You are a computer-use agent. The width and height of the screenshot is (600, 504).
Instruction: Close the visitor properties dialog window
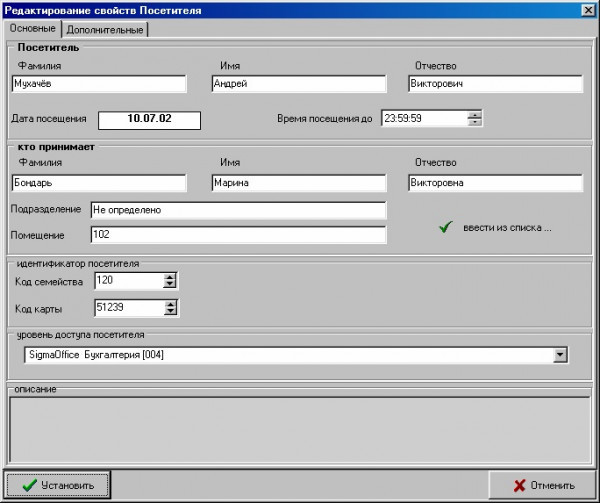tap(587, 10)
